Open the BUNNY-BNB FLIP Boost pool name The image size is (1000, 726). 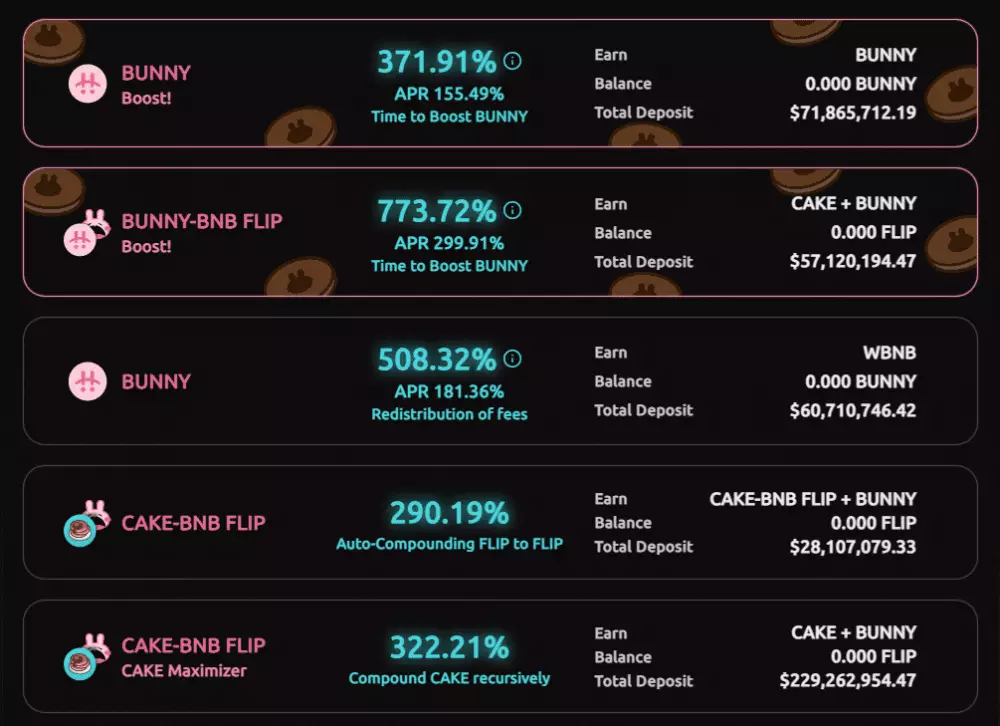pos(202,221)
